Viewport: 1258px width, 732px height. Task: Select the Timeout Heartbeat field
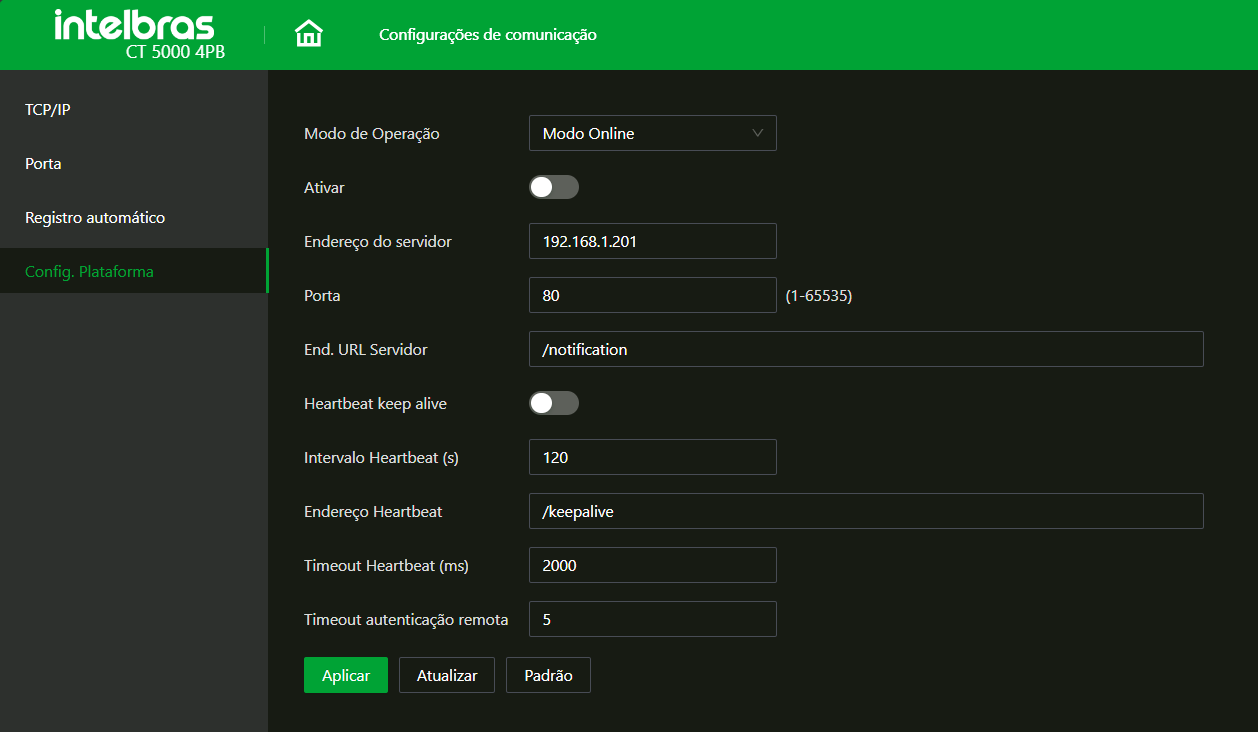[x=652, y=565]
